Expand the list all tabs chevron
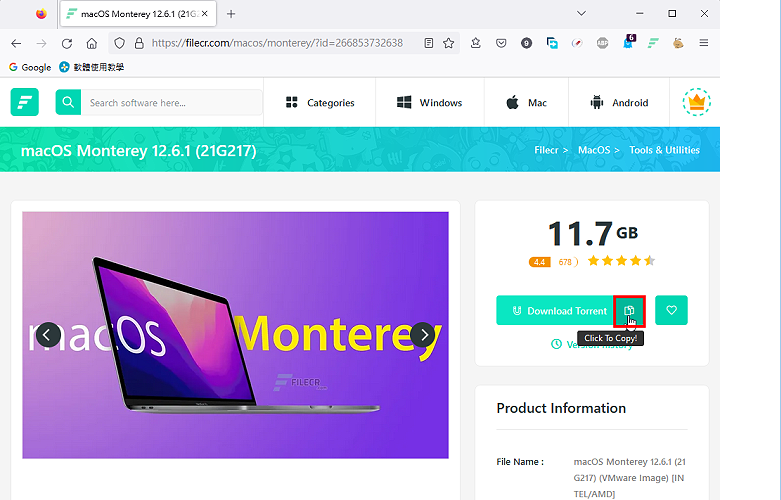Viewport: 781px width, 500px height. click(x=581, y=13)
